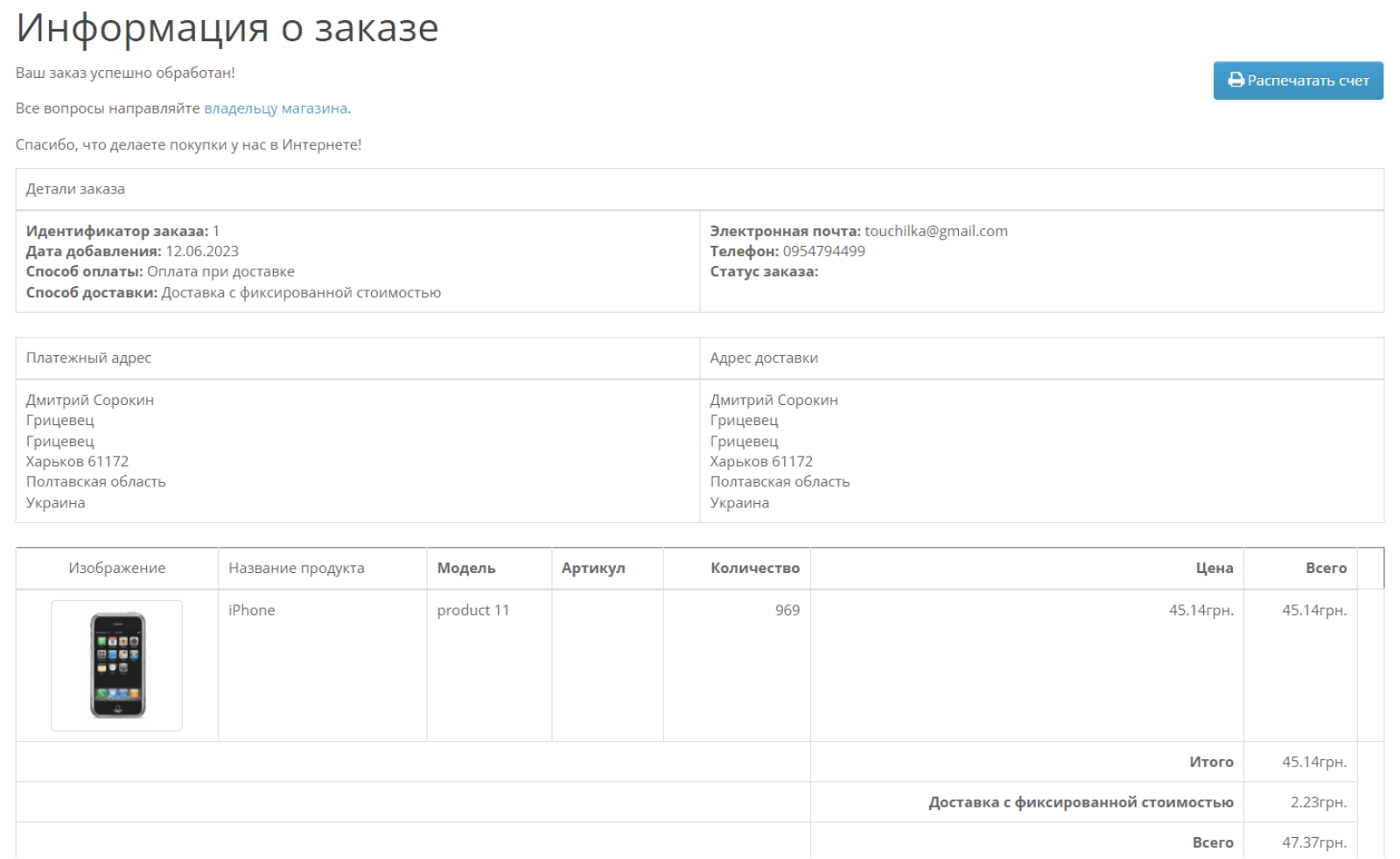Click Харьков 61172 in delivery address

coord(761,461)
